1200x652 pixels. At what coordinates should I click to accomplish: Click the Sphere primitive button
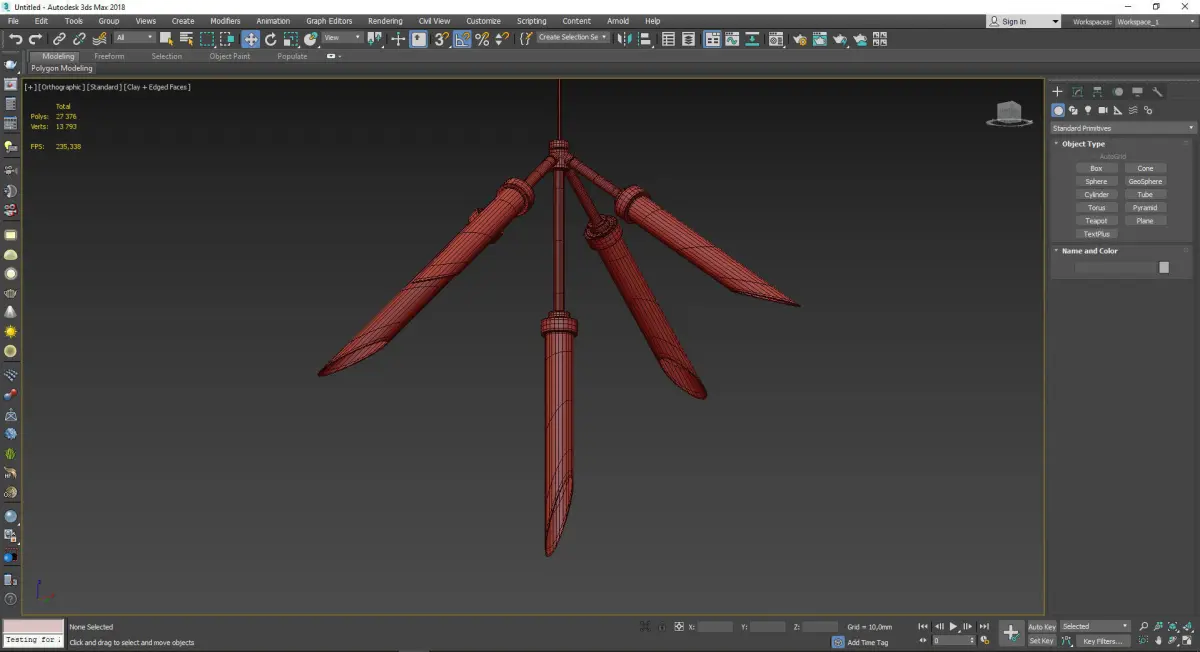(x=1096, y=181)
